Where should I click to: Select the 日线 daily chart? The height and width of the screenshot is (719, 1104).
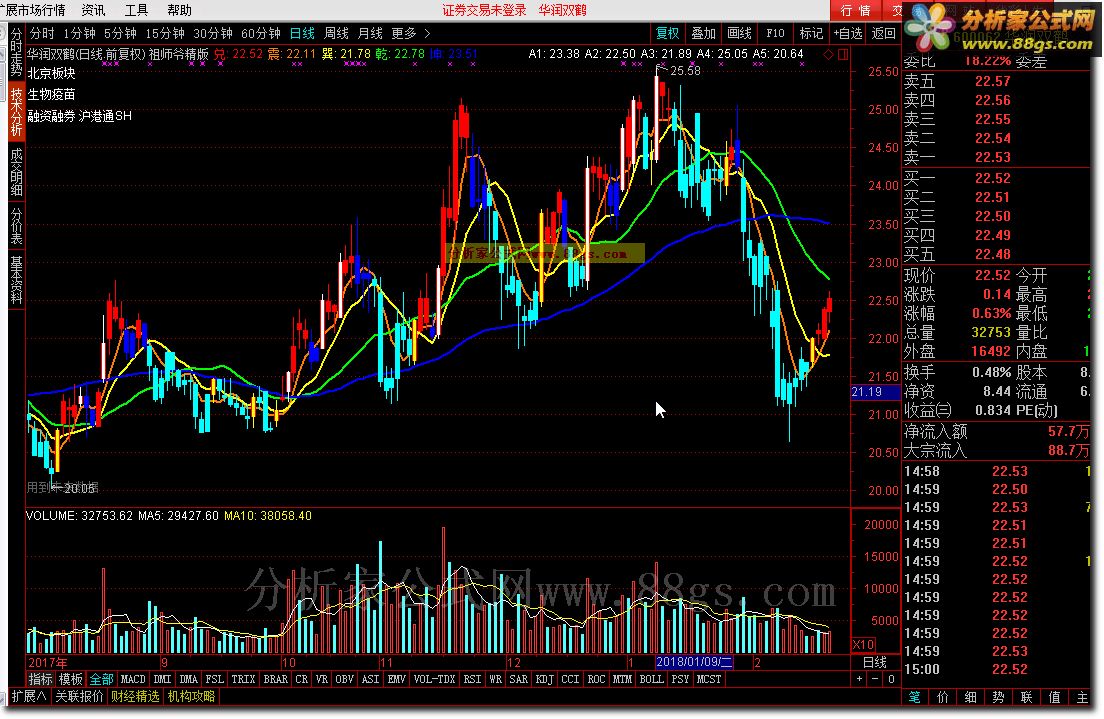tap(302, 33)
